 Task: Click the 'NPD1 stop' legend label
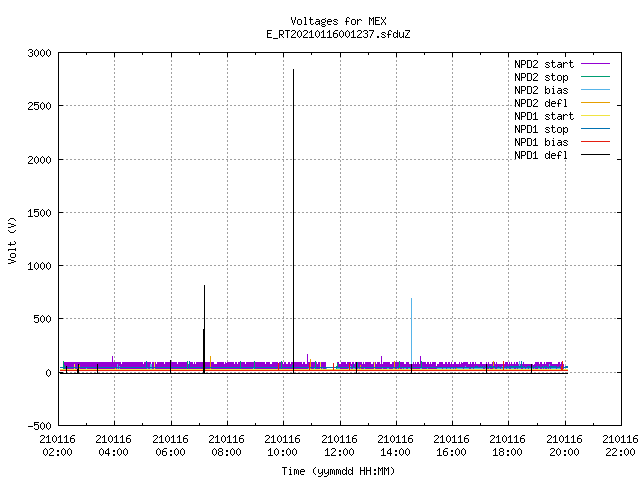click(541, 129)
